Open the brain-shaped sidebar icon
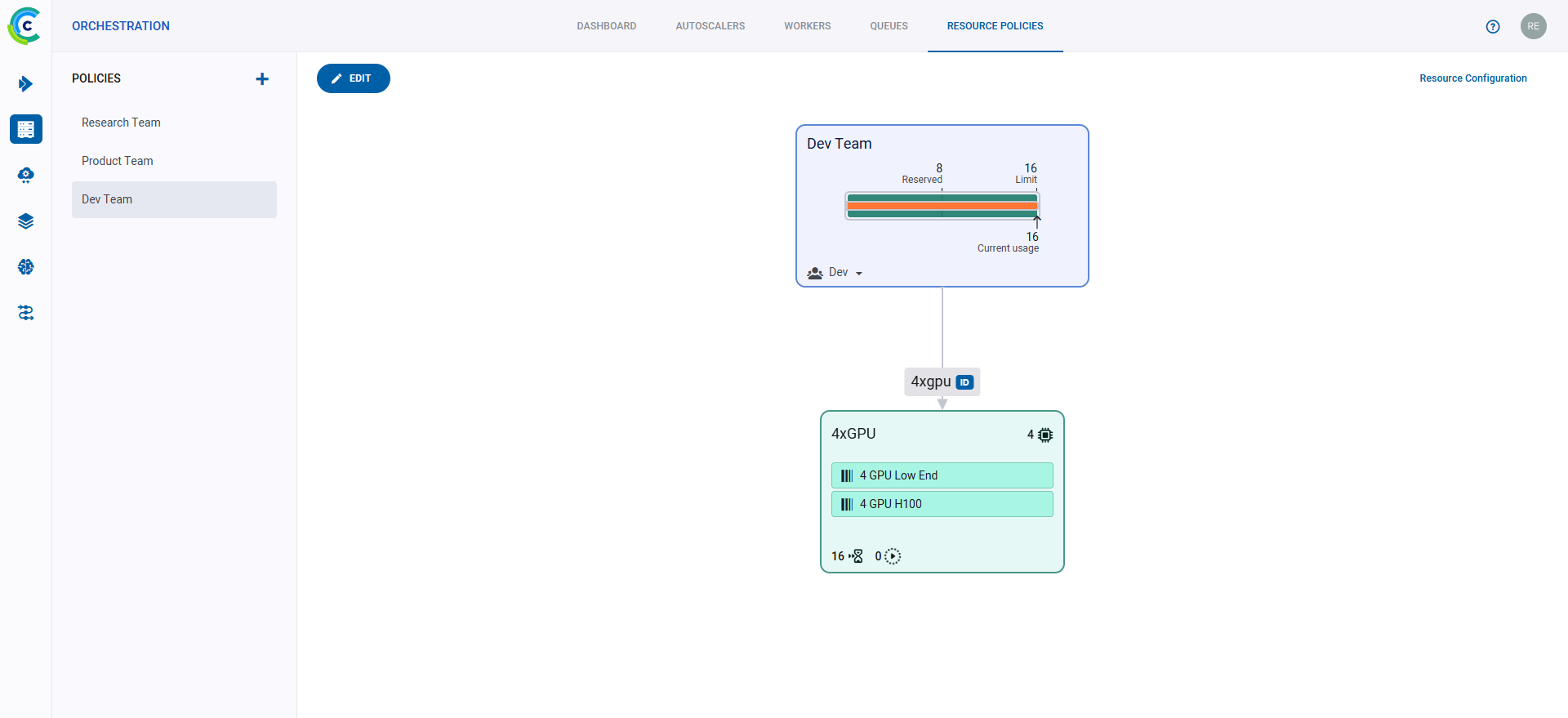The width and height of the screenshot is (1568, 718). click(x=26, y=267)
